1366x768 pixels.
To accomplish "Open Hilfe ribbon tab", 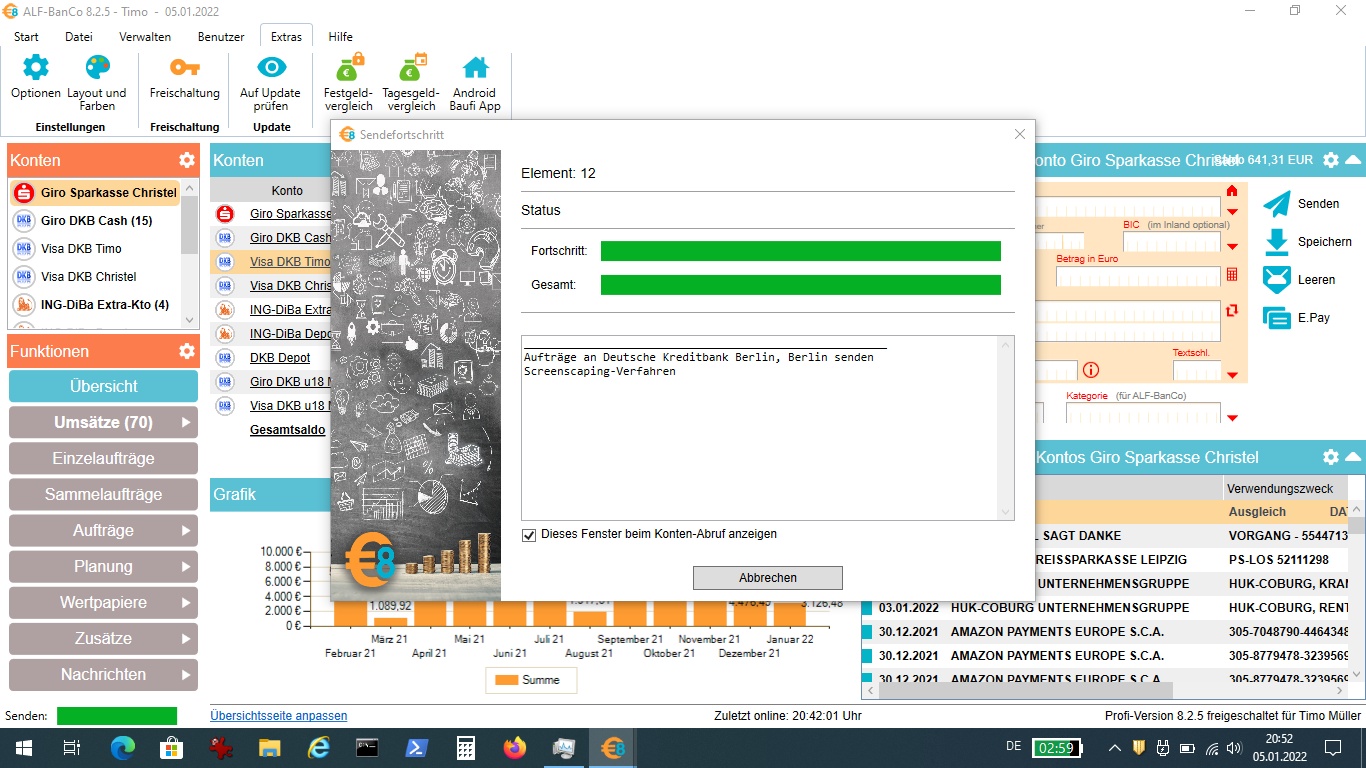I will (340, 37).
